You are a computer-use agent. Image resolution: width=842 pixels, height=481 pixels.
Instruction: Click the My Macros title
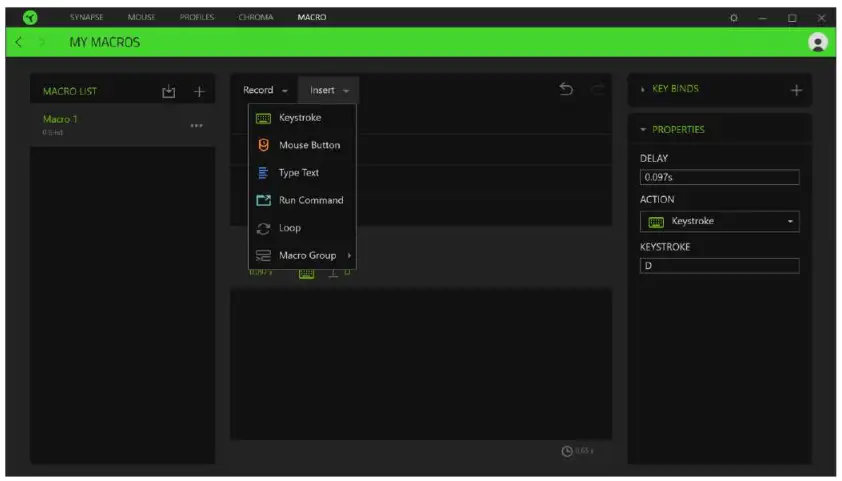pos(105,42)
